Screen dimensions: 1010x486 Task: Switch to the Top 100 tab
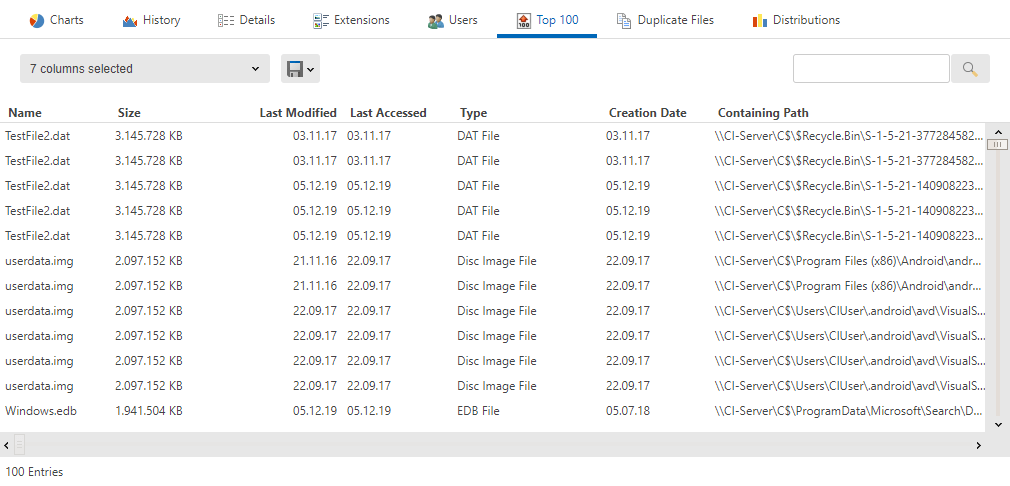(x=546, y=20)
